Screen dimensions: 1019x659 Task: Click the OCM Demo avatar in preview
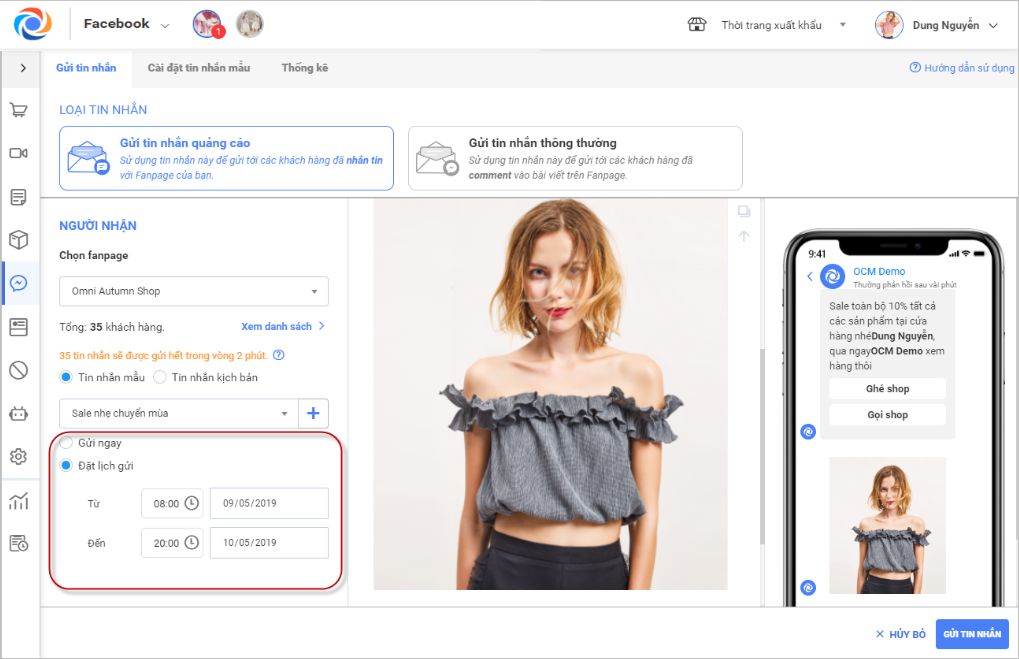pyautogui.click(x=832, y=276)
